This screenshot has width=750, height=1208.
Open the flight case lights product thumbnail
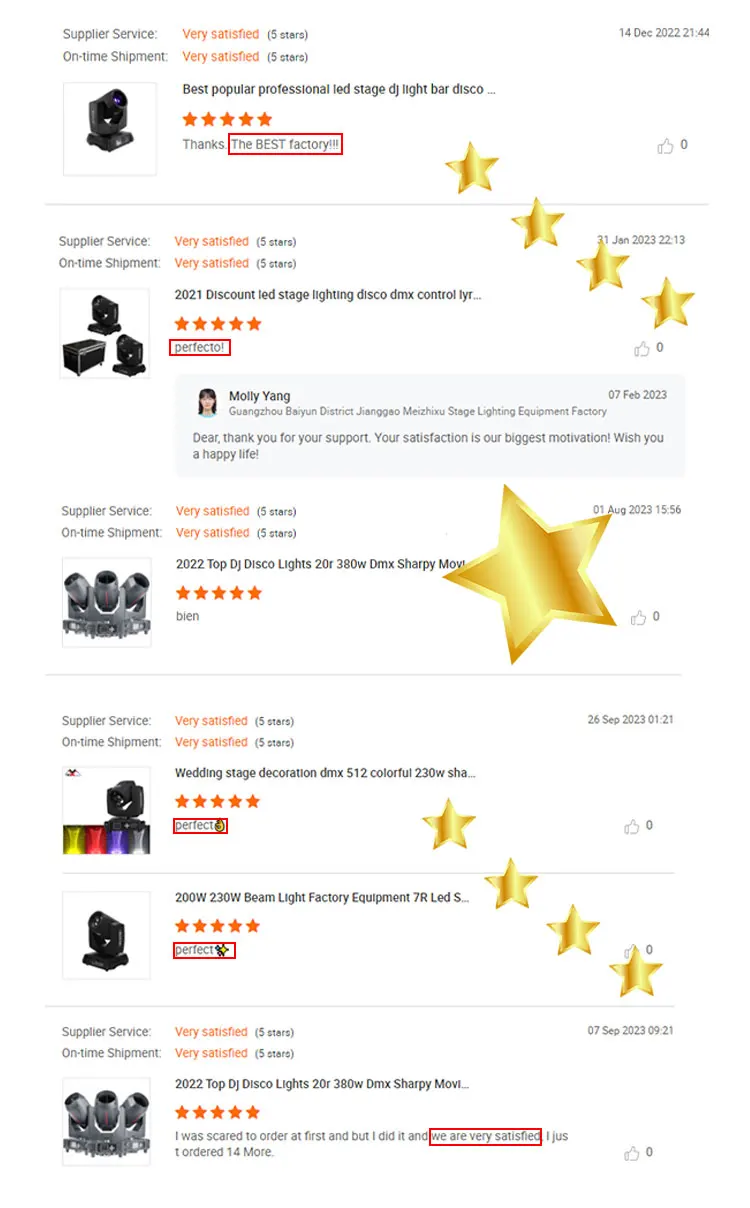click(x=105, y=333)
